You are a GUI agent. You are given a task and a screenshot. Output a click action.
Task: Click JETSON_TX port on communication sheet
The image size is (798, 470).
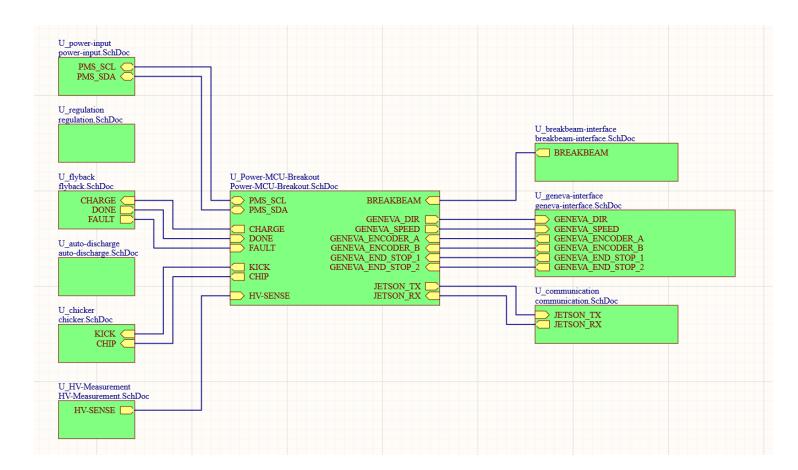click(x=543, y=315)
